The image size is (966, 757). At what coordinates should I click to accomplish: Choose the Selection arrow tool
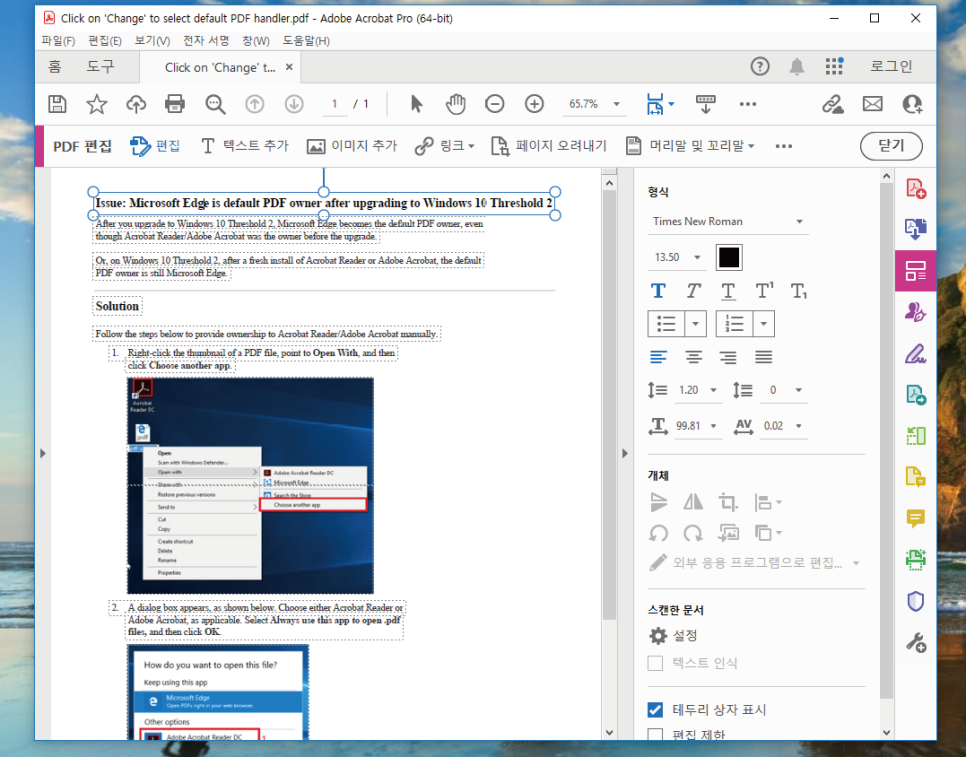(x=416, y=104)
